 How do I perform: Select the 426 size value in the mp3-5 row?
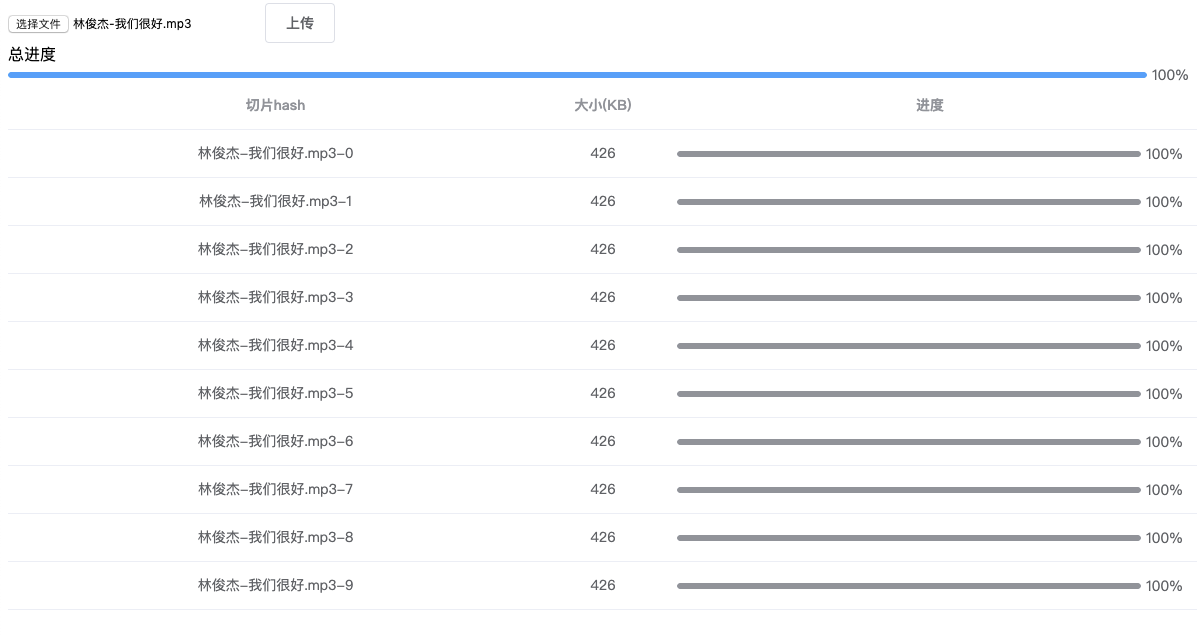coord(602,394)
